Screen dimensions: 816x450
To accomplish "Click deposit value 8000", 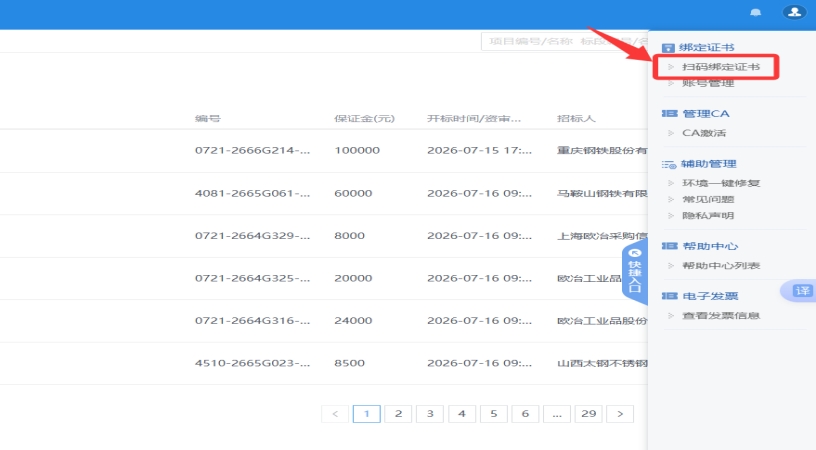I will click(349, 236).
